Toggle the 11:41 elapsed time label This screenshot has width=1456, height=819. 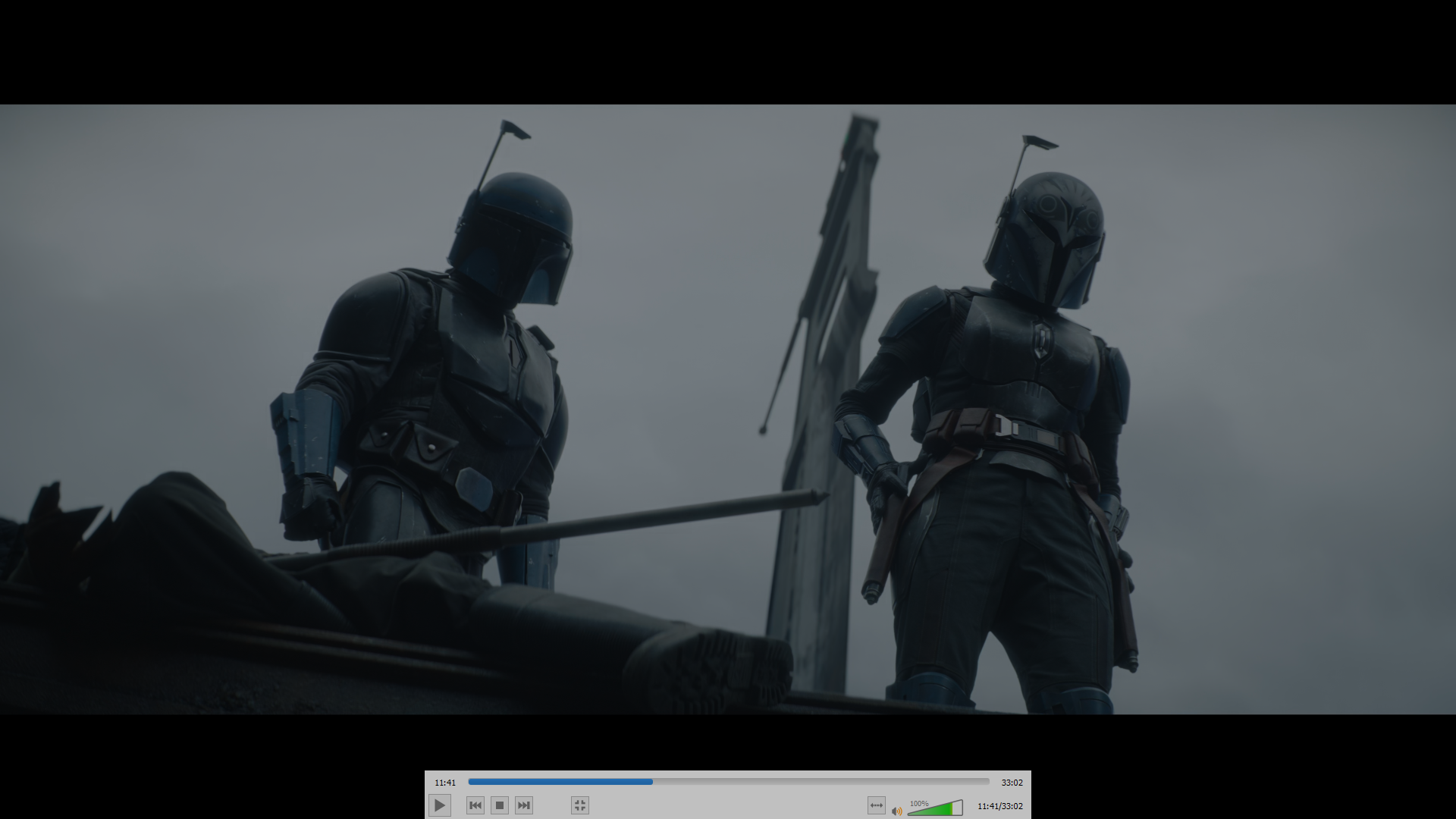click(x=445, y=783)
